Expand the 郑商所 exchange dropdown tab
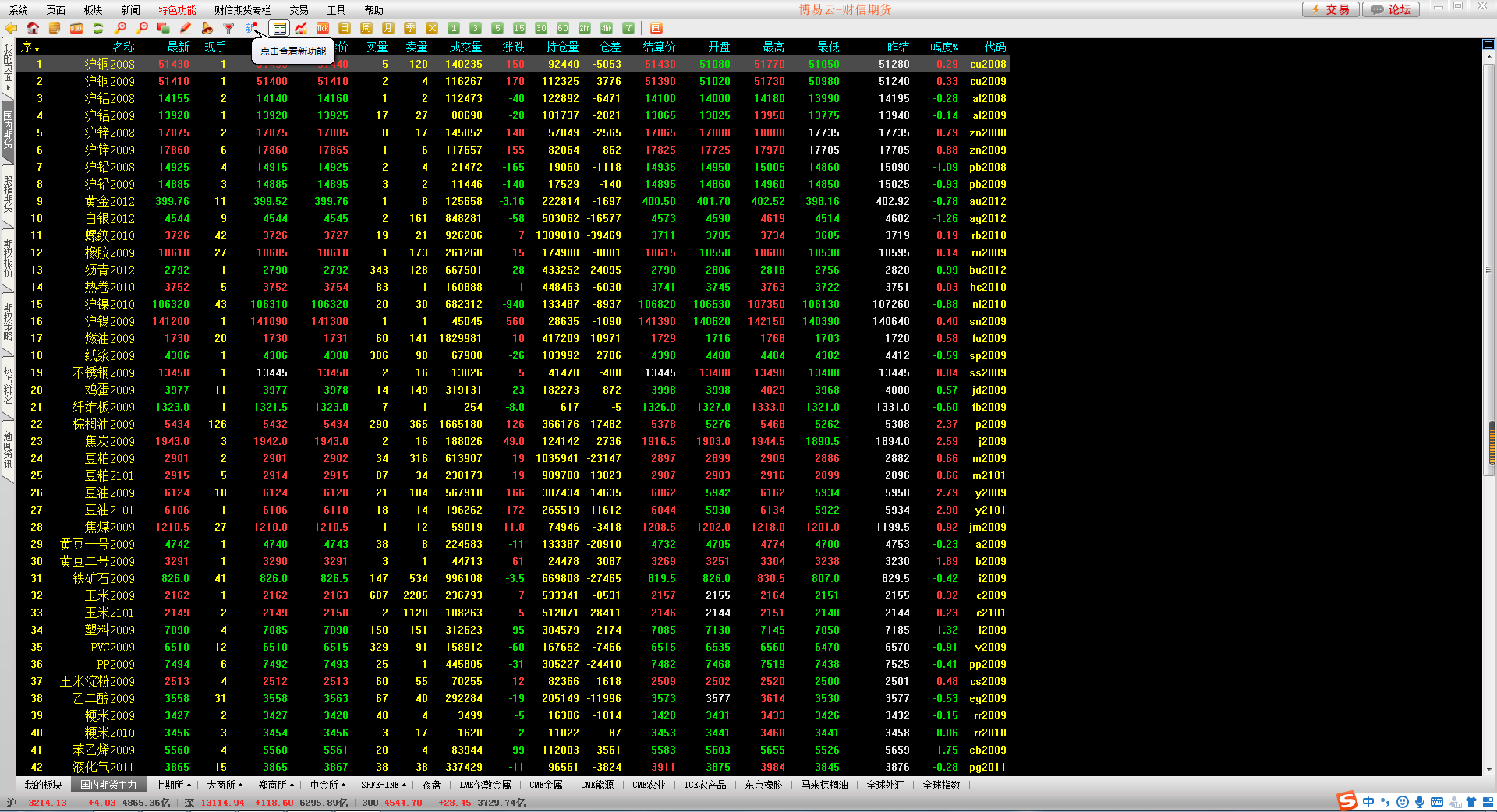 275,785
